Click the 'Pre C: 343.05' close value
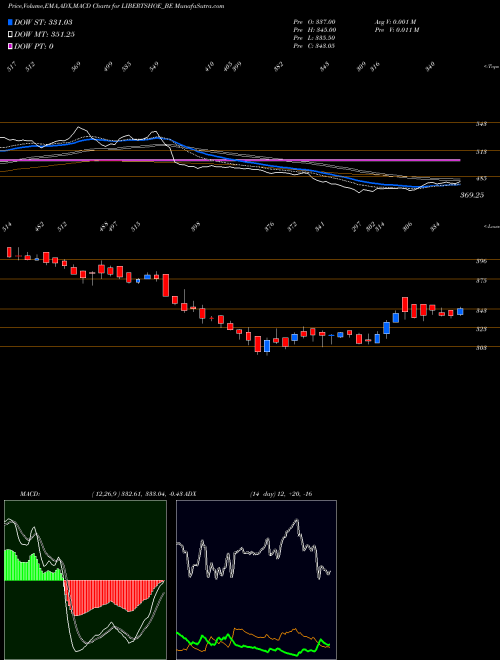500x660 pixels. 314,46
